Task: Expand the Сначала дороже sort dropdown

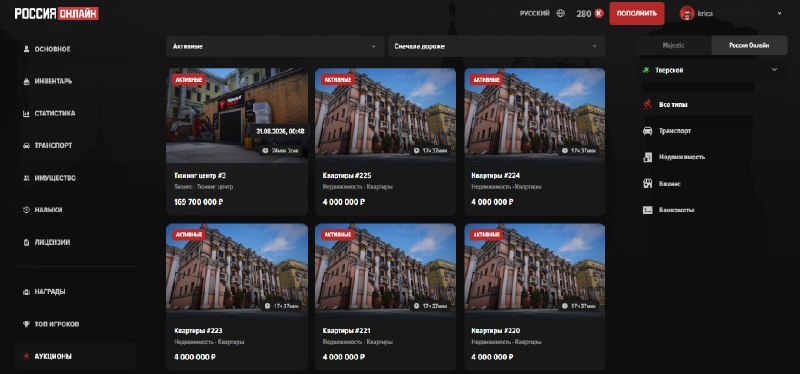Action: [x=496, y=46]
